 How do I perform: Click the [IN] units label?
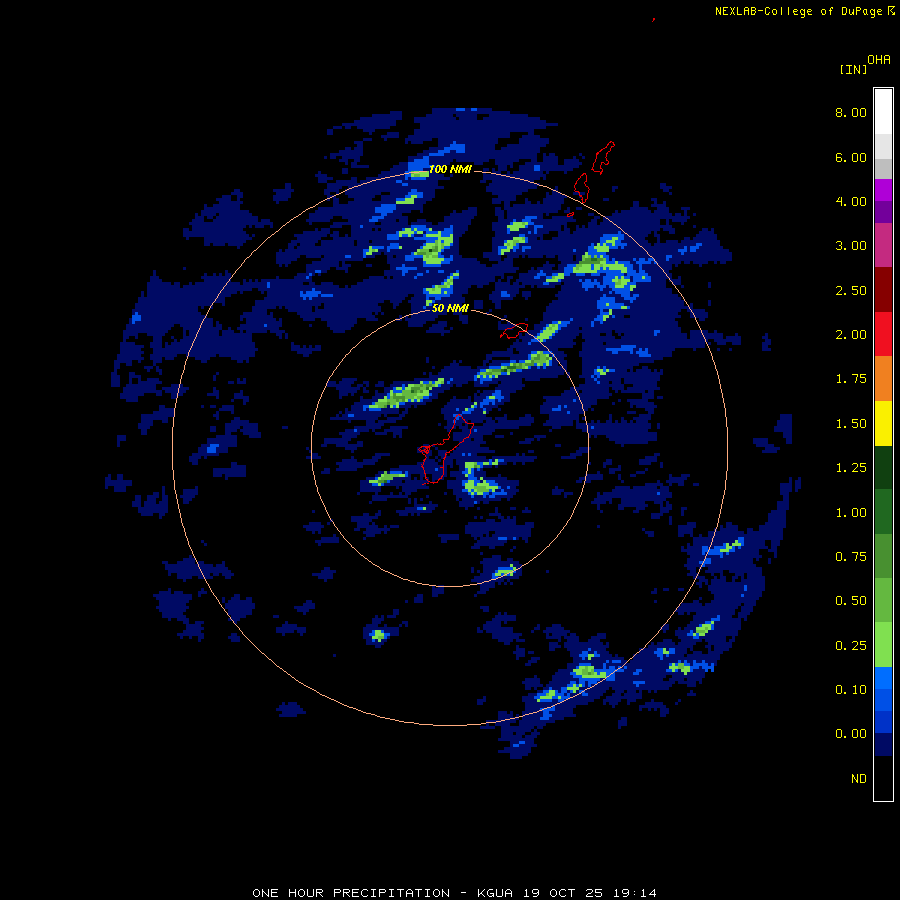click(x=853, y=69)
